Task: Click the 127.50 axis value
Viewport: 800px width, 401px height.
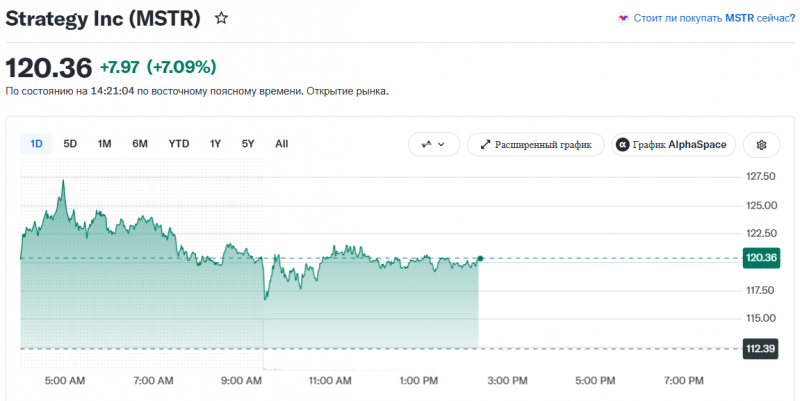Action: [761, 177]
